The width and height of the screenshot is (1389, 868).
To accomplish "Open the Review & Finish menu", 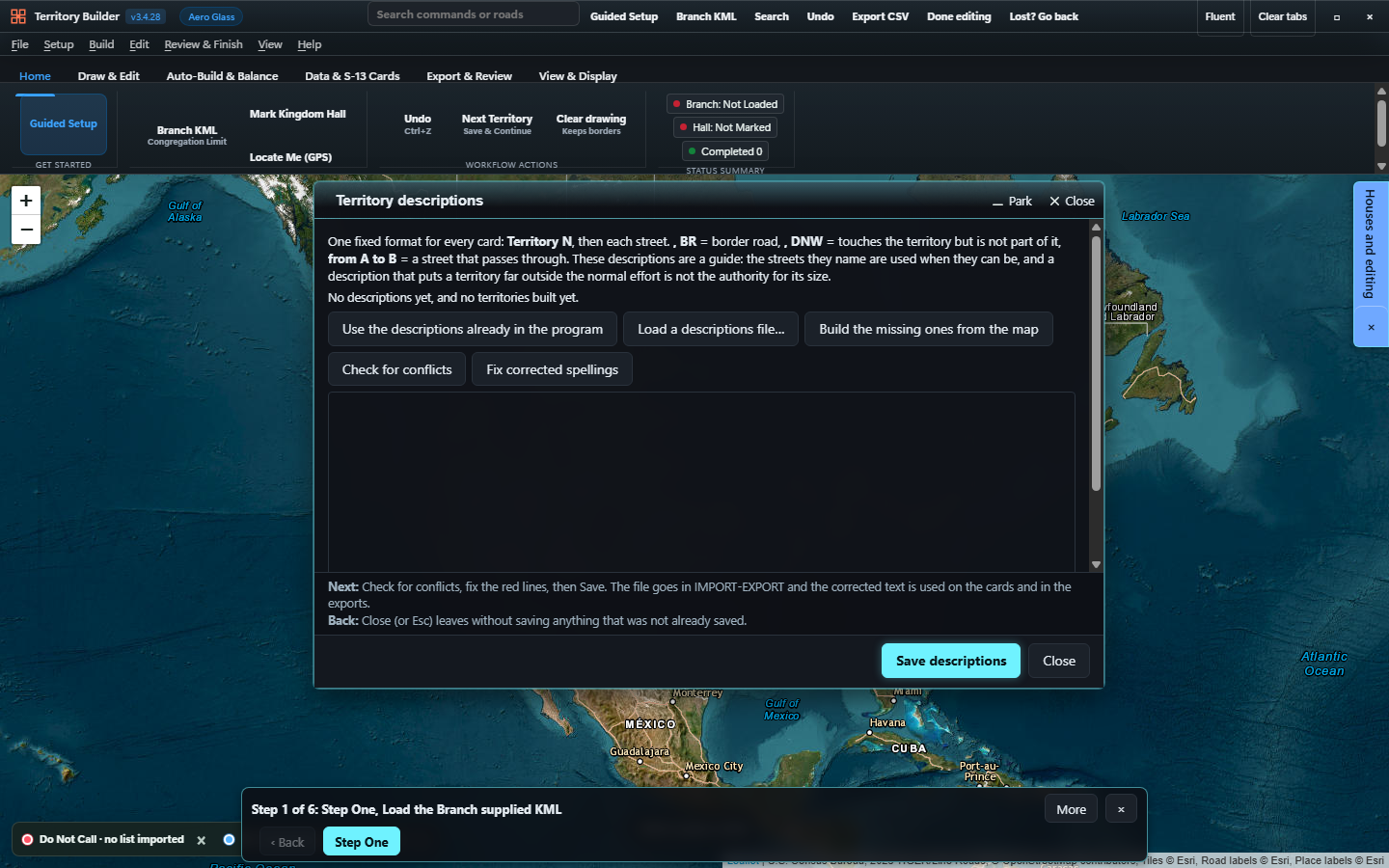I will 204,44.
